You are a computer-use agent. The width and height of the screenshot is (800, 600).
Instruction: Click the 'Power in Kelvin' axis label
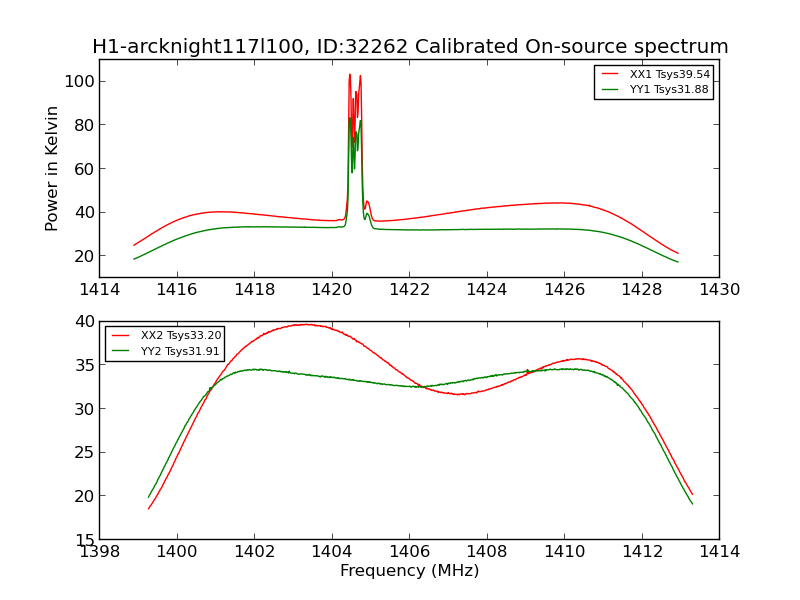click(51, 168)
